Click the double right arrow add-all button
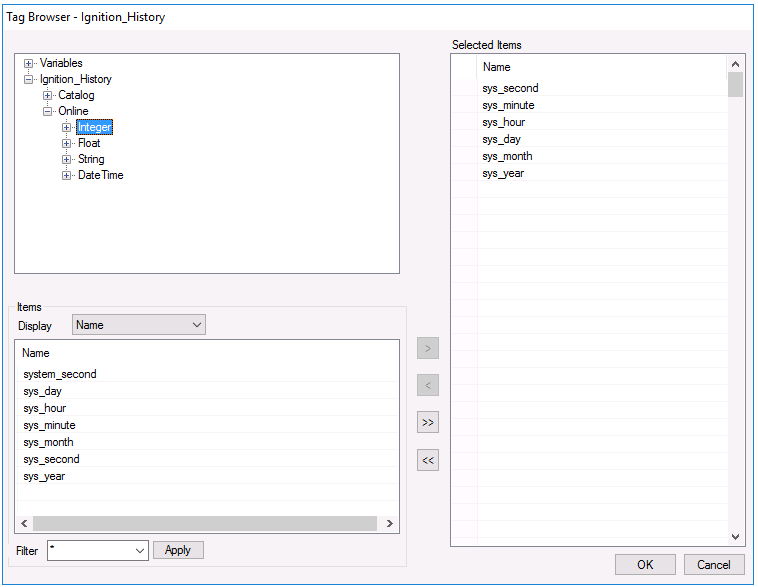The height and width of the screenshot is (587, 758). (x=428, y=422)
